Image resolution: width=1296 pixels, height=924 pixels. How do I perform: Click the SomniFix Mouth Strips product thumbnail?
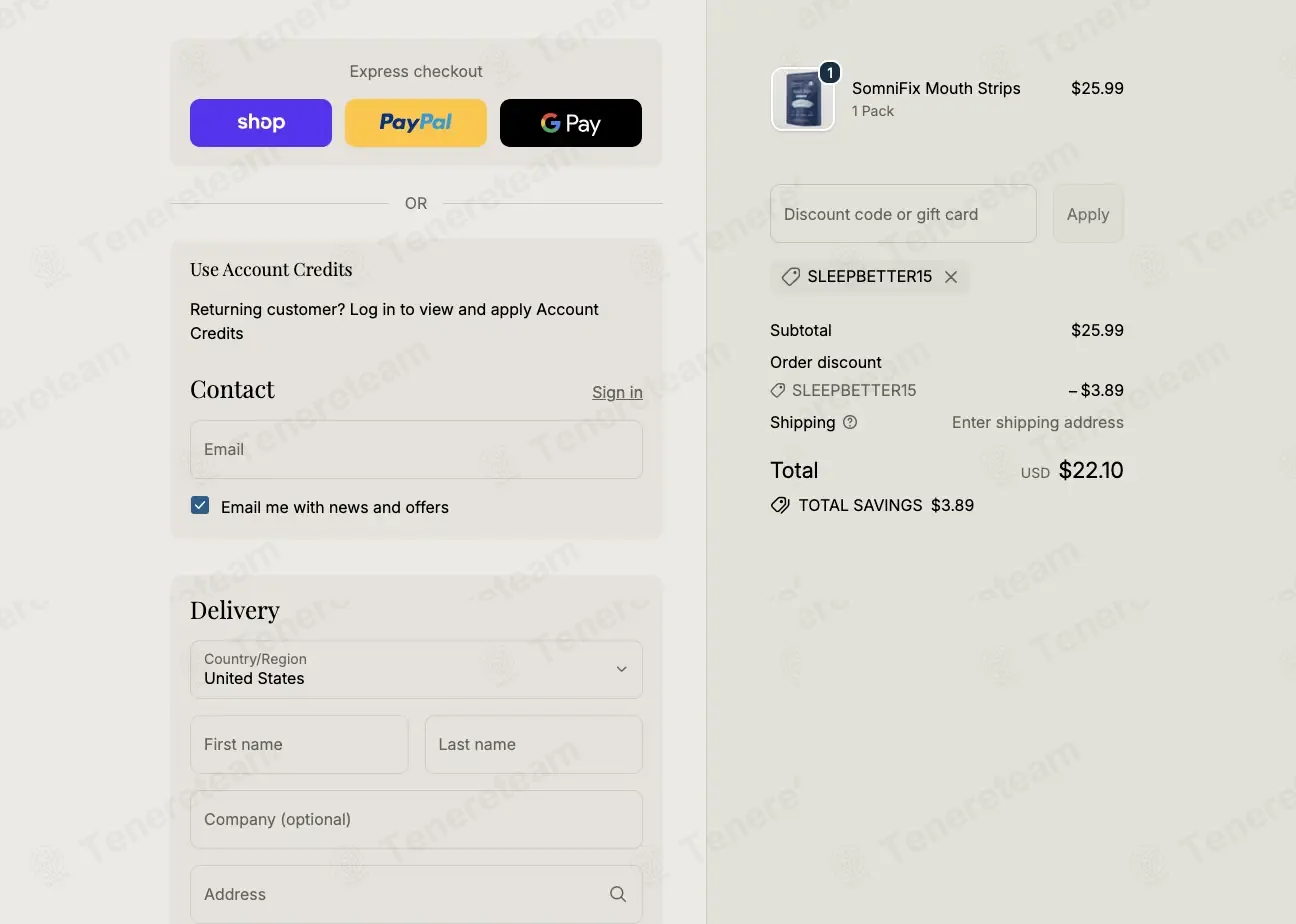pos(803,99)
